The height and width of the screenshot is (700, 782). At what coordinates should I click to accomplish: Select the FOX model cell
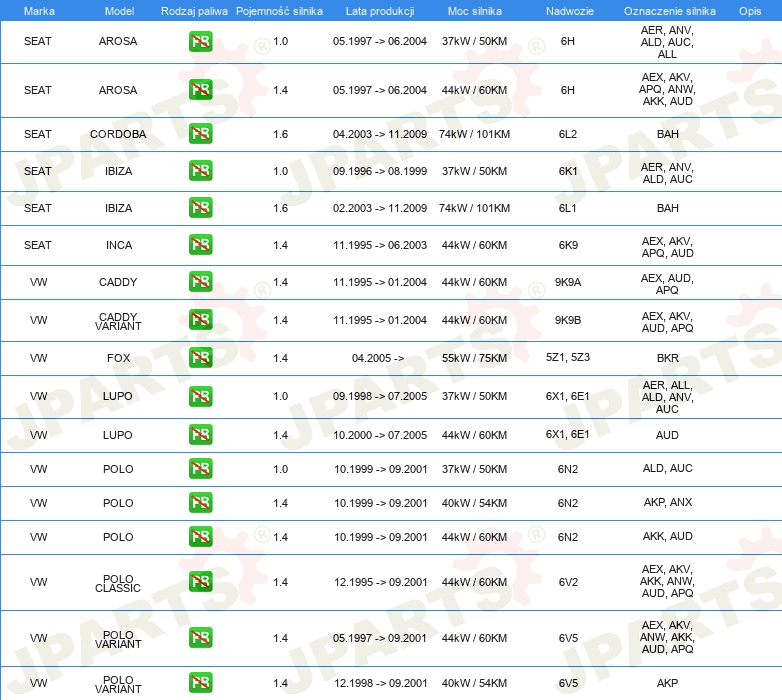119,358
